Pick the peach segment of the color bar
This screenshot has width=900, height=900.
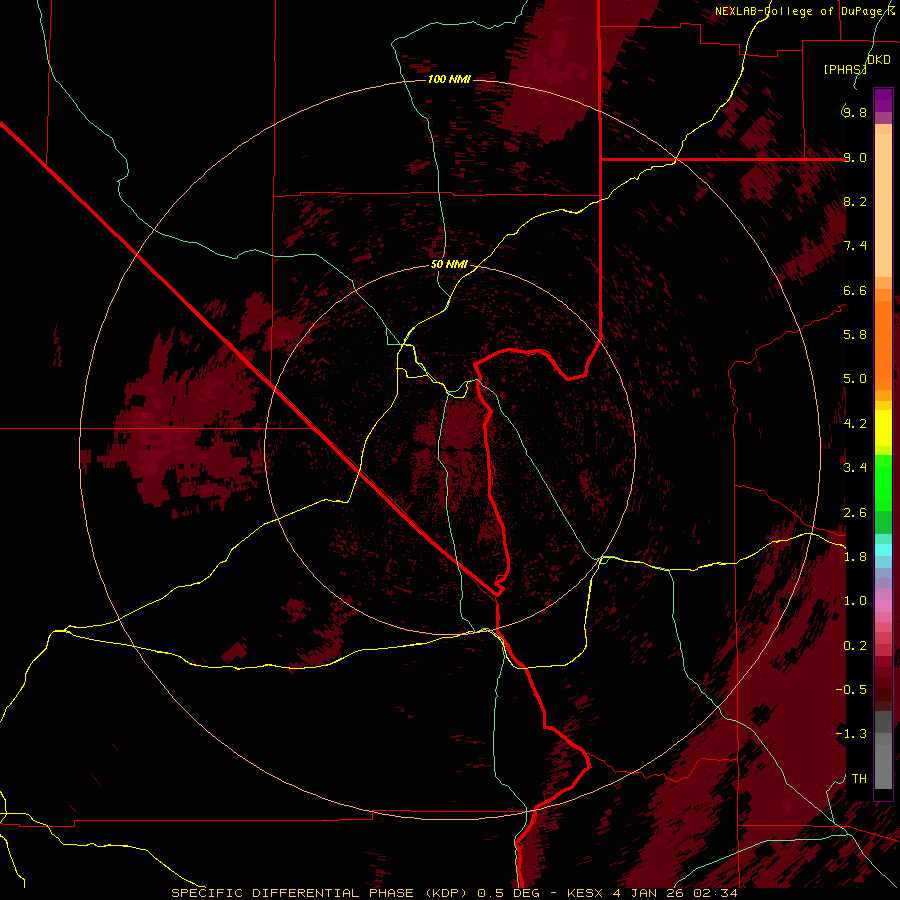pyautogui.click(x=883, y=205)
